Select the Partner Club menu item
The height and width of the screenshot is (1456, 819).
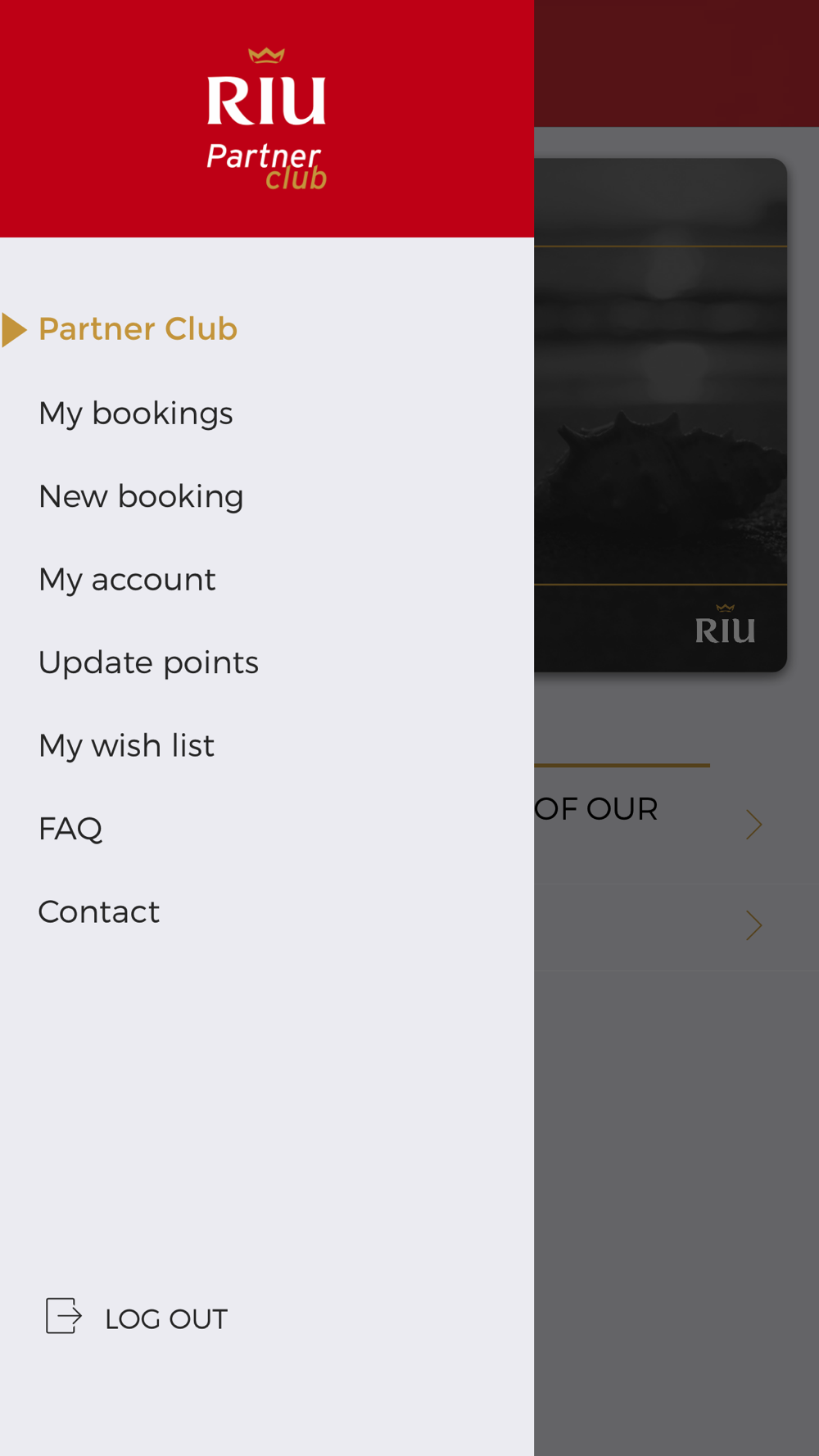[138, 329]
